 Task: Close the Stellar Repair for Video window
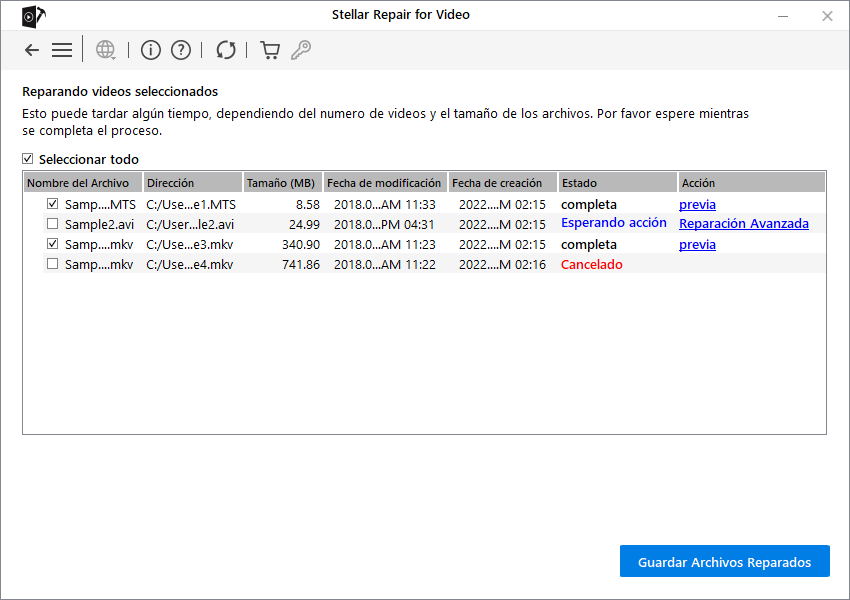click(x=827, y=16)
